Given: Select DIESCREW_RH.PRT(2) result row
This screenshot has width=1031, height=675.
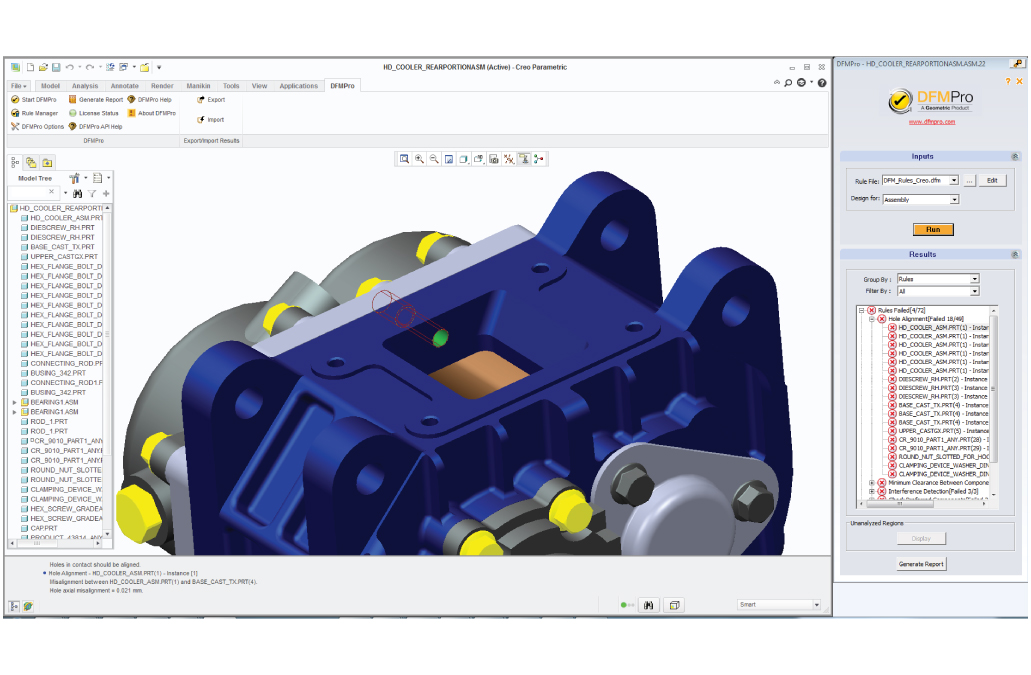Looking at the screenshot, I should coord(938,379).
